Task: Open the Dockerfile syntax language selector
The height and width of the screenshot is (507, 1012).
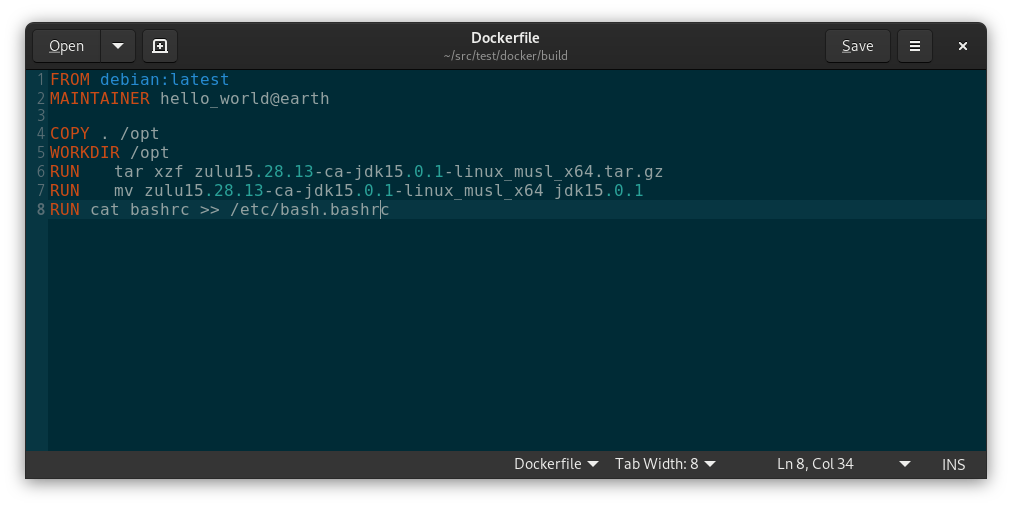Action: [x=556, y=464]
